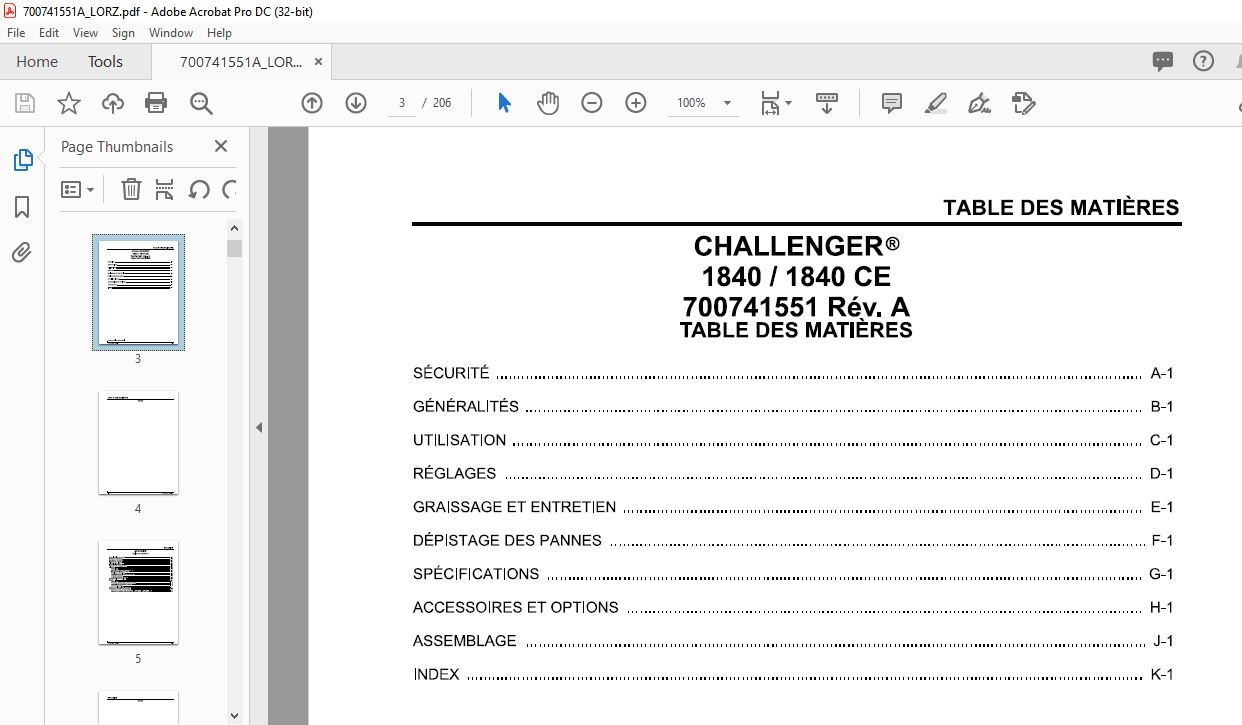Viewport: 1242px width, 725px height.
Task: Open the Edit menu
Action: (49, 33)
